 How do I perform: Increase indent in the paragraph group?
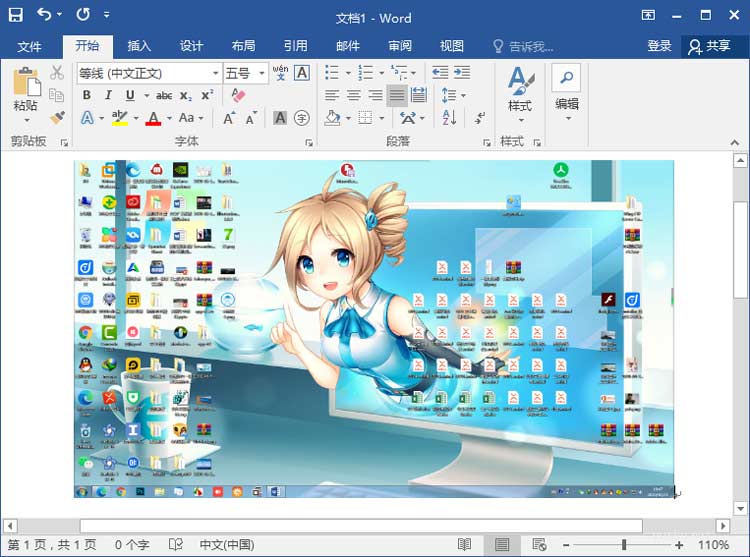[461, 73]
